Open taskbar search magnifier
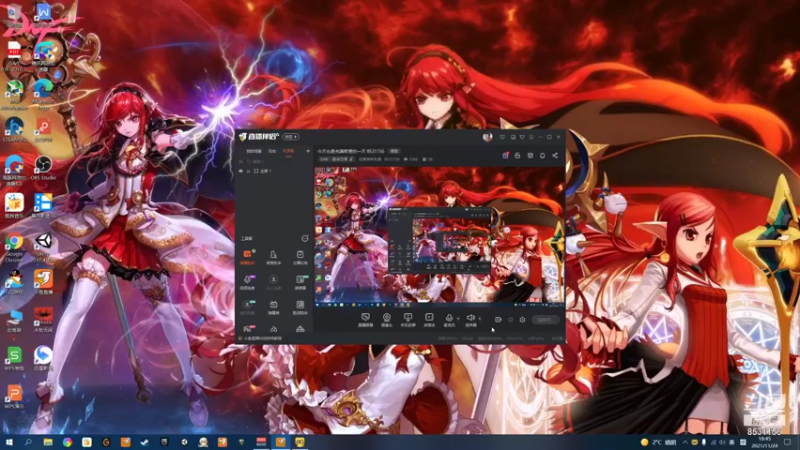800x450 pixels. pyautogui.click(x=28, y=442)
